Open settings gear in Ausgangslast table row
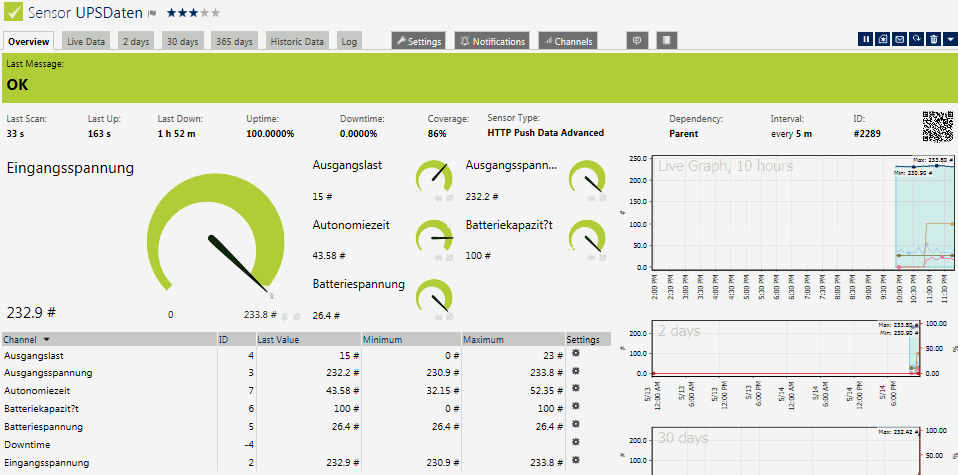 pyautogui.click(x=575, y=353)
